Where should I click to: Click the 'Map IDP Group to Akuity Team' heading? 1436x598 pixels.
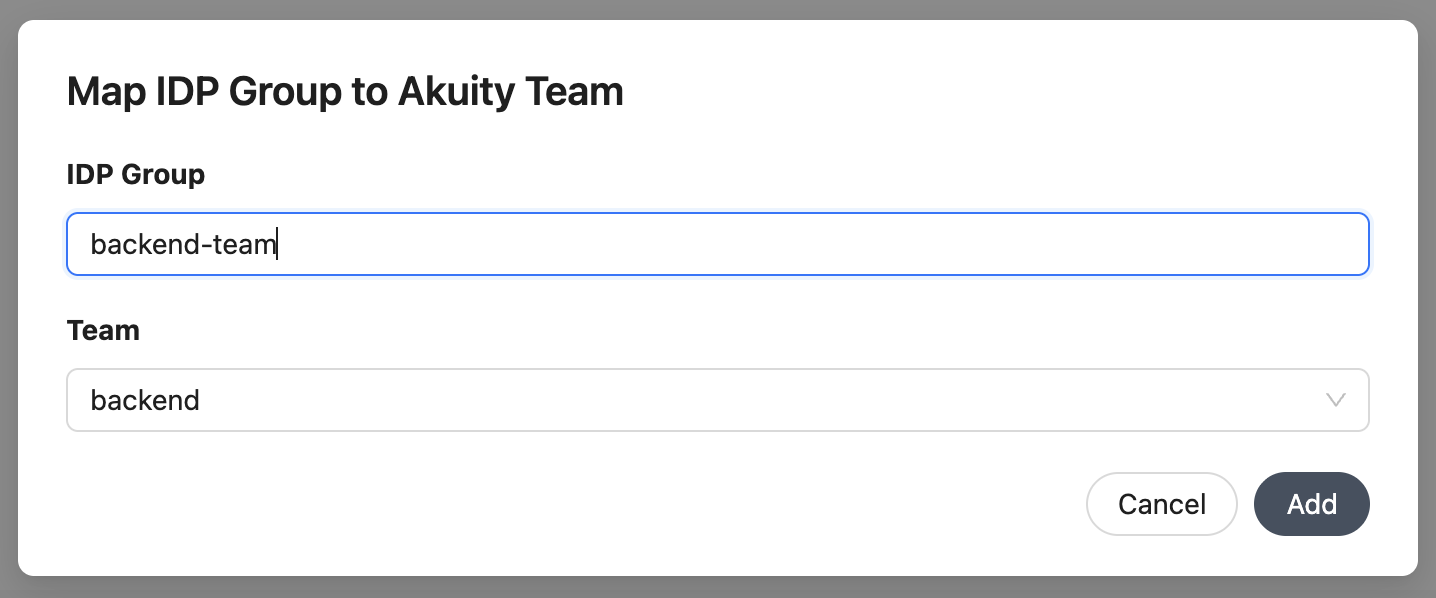click(345, 92)
